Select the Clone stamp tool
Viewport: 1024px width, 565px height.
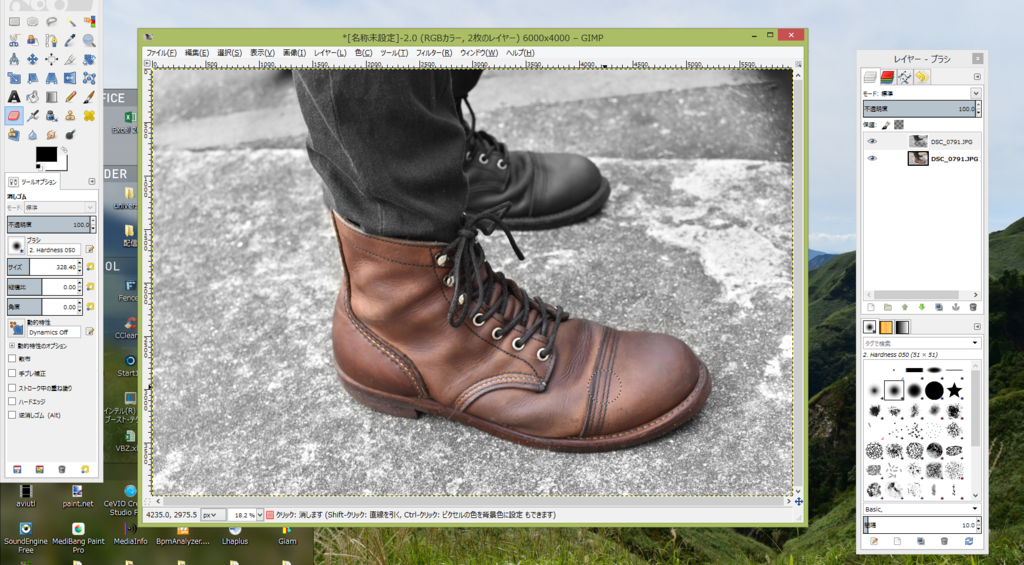(x=71, y=116)
